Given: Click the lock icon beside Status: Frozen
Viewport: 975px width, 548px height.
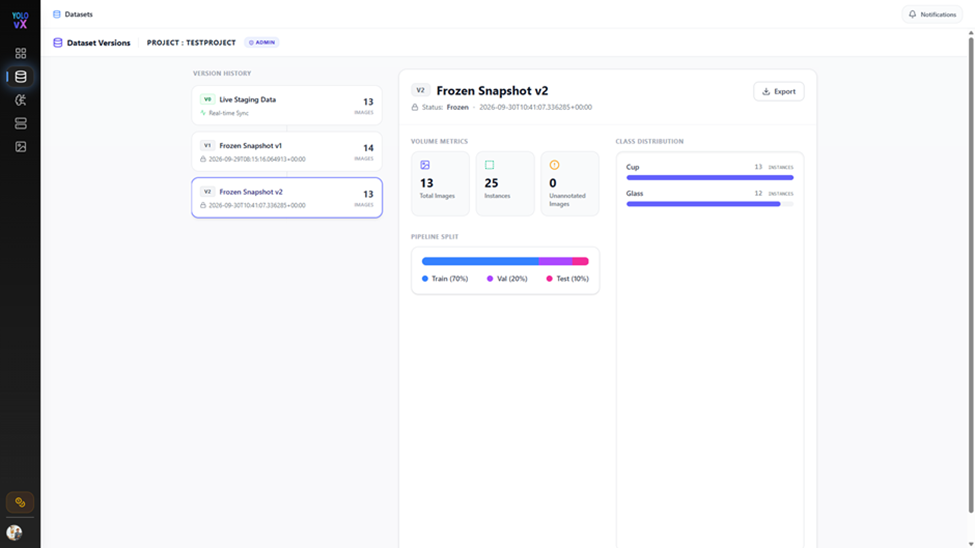Looking at the screenshot, I should [415, 107].
